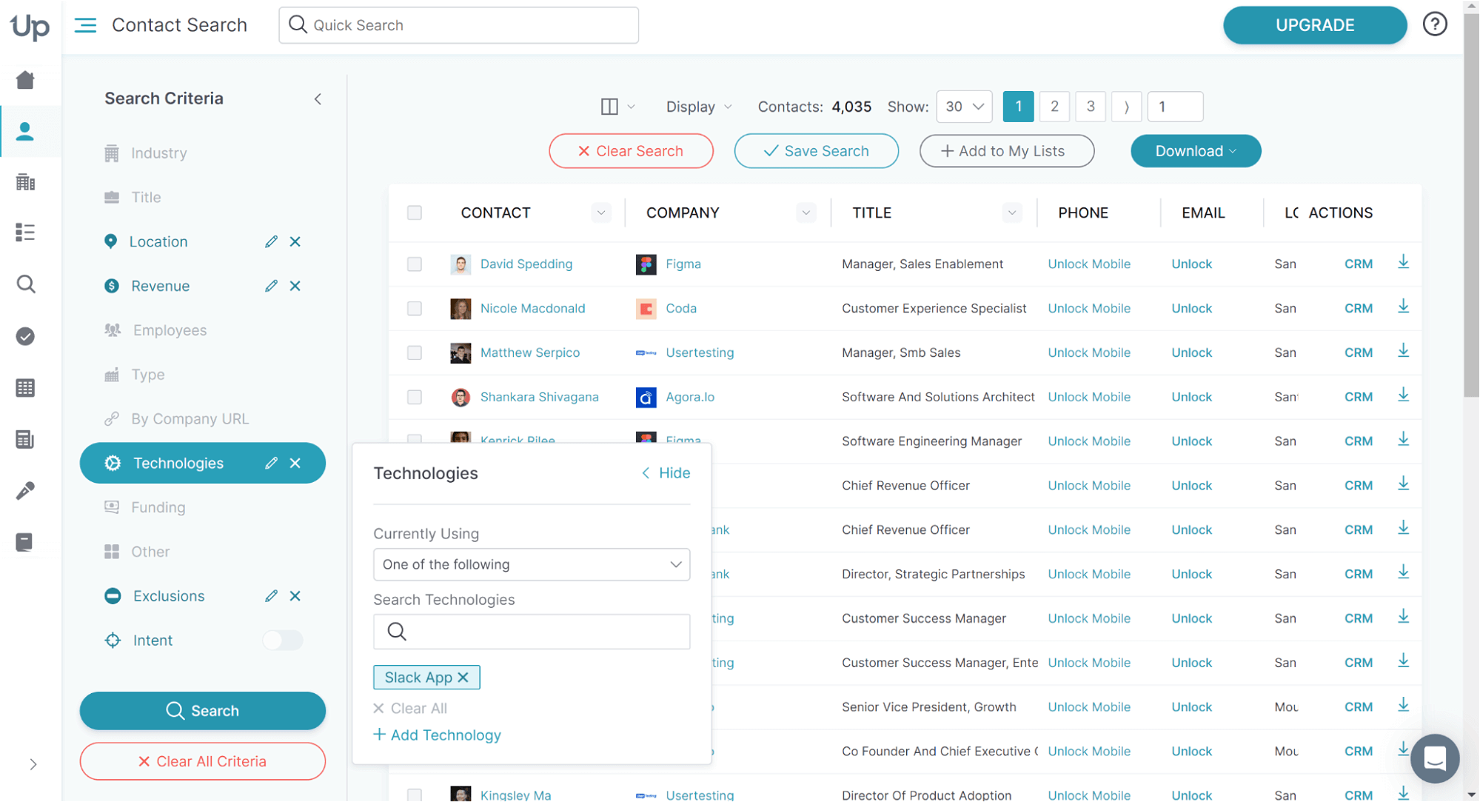
Task: Focus the Search Technologies field
Action: click(532, 631)
